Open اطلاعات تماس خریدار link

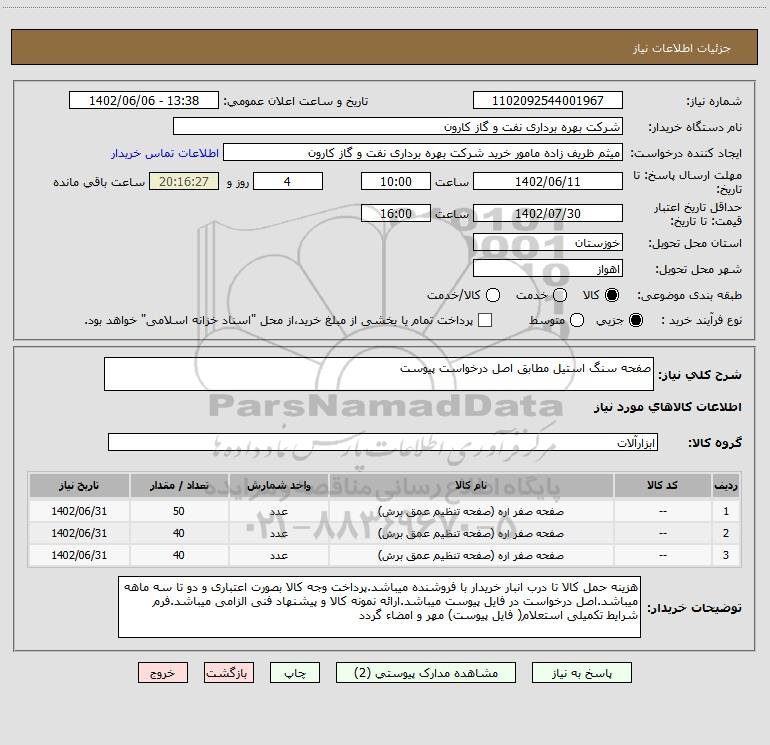pyautogui.click(x=165, y=153)
